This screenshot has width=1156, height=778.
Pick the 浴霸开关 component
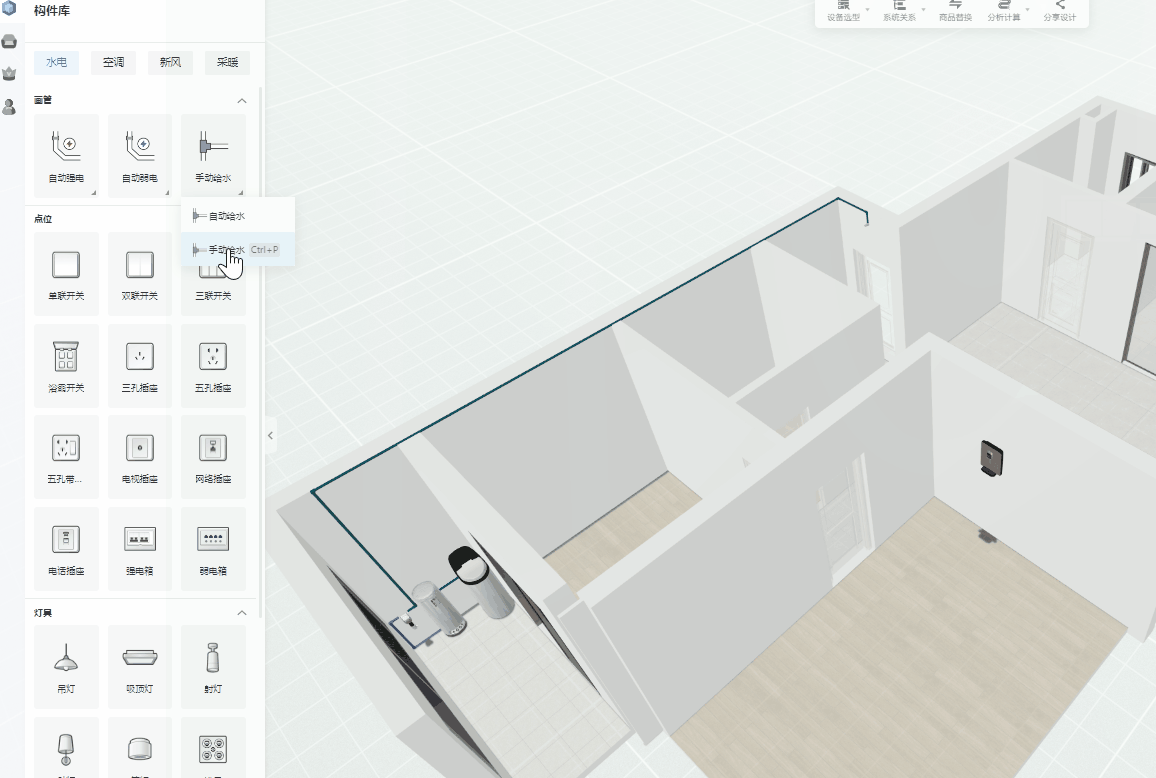(66, 364)
